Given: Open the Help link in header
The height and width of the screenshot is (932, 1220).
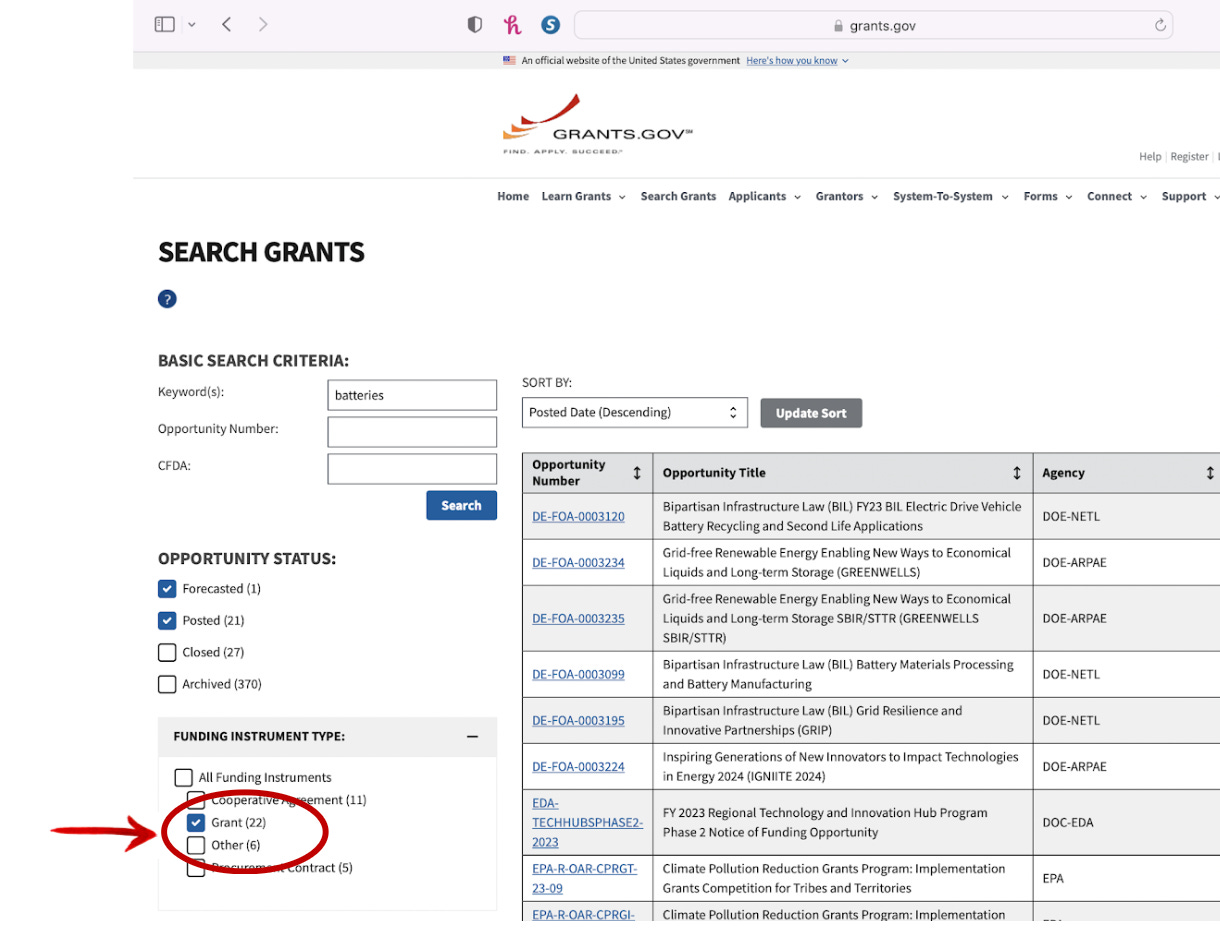Looking at the screenshot, I should (1150, 157).
